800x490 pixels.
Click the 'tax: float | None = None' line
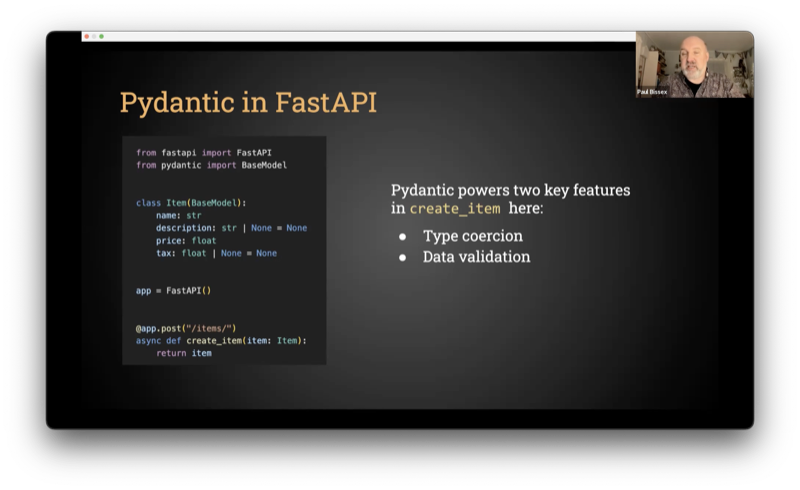[216, 253]
